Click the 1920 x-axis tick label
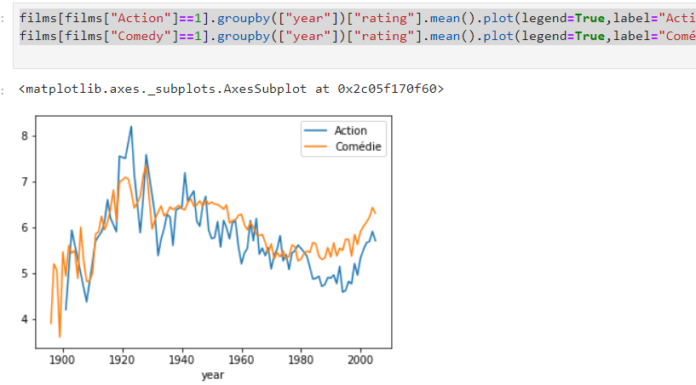The width and height of the screenshot is (696, 385). tap(122, 360)
